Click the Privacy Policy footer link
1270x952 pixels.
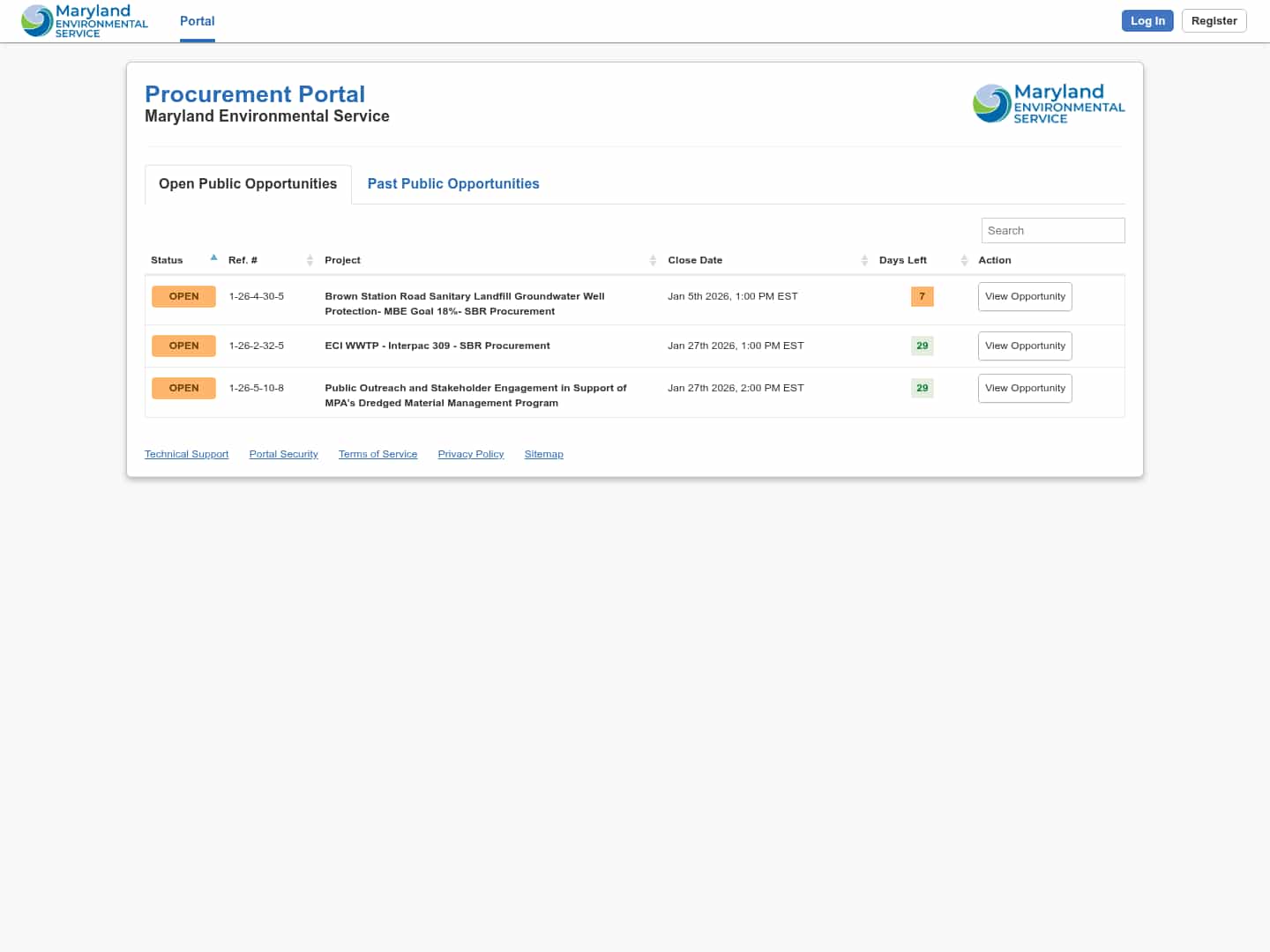tap(470, 454)
